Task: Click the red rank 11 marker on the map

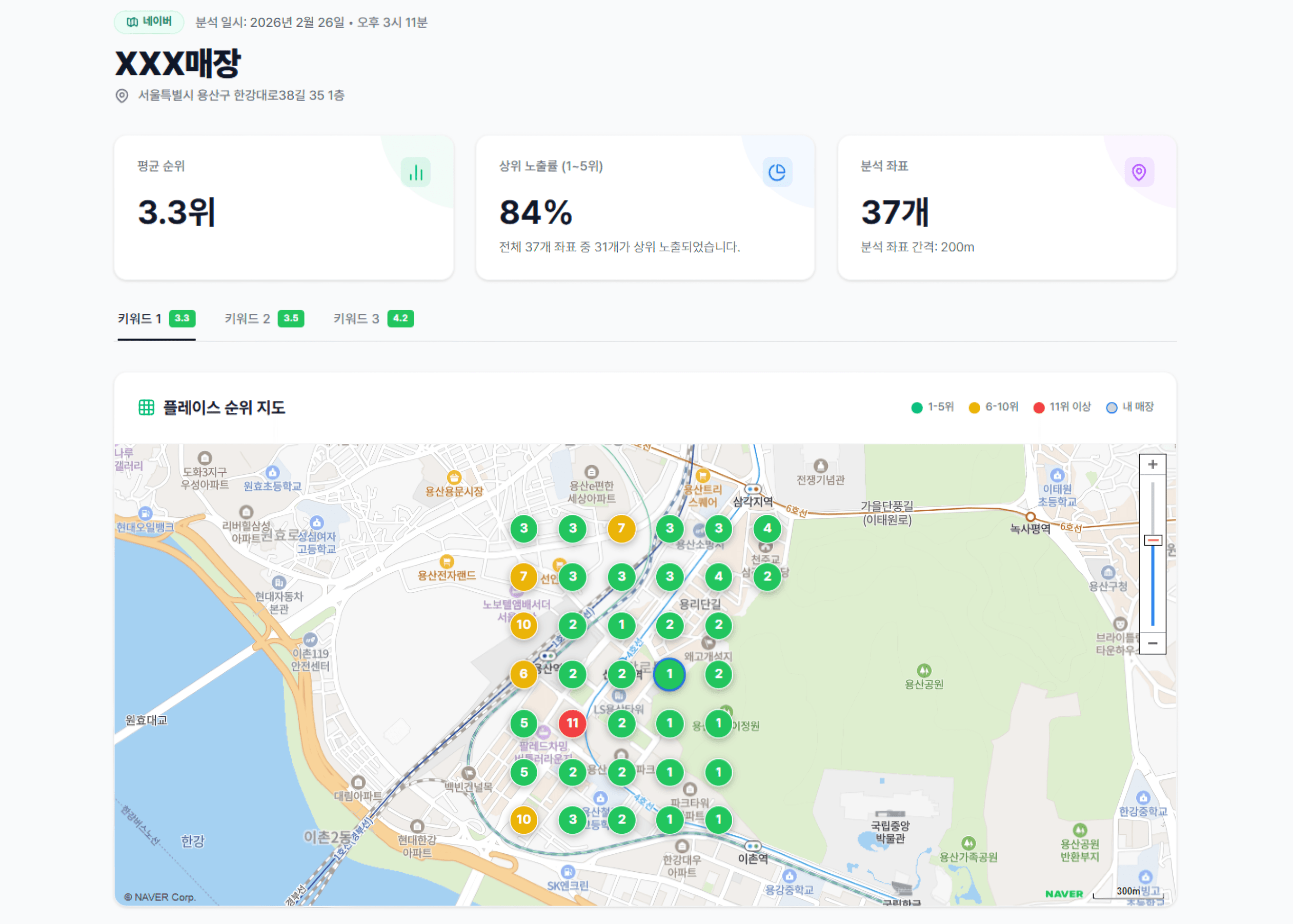Action: pyautogui.click(x=572, y=723)
